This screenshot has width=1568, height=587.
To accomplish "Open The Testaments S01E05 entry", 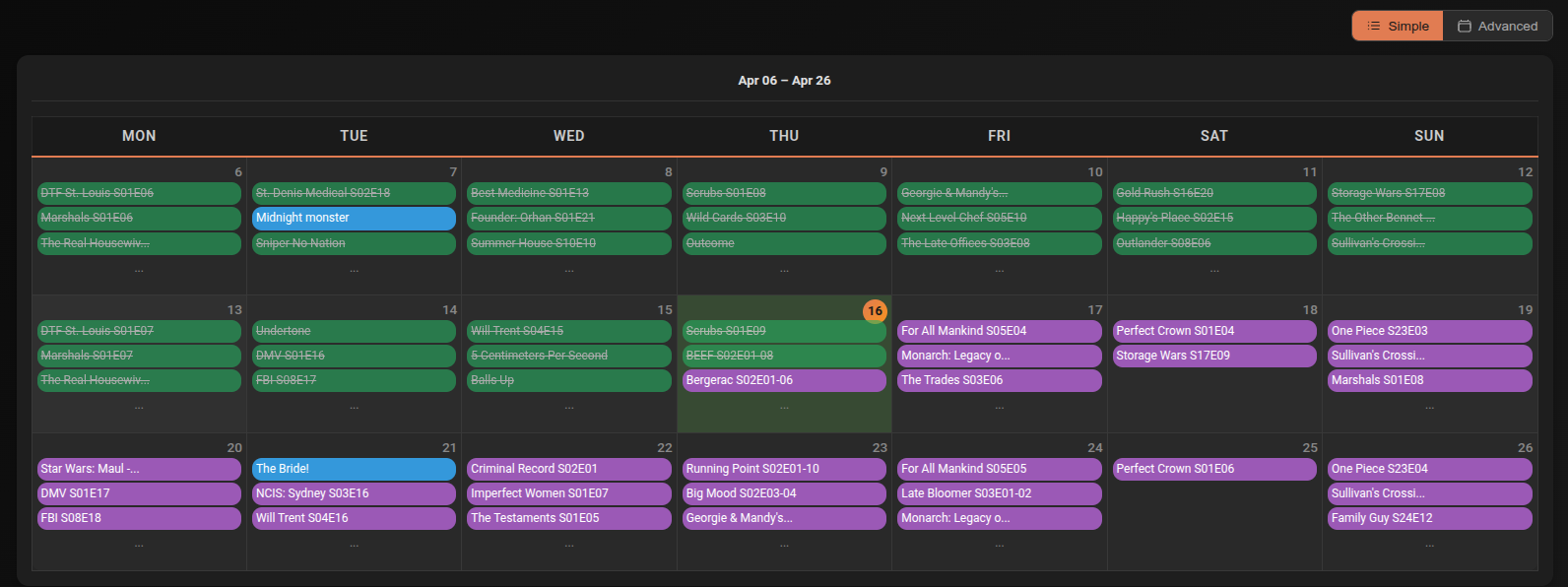I will pyautogui.click(x=569, y=518).
